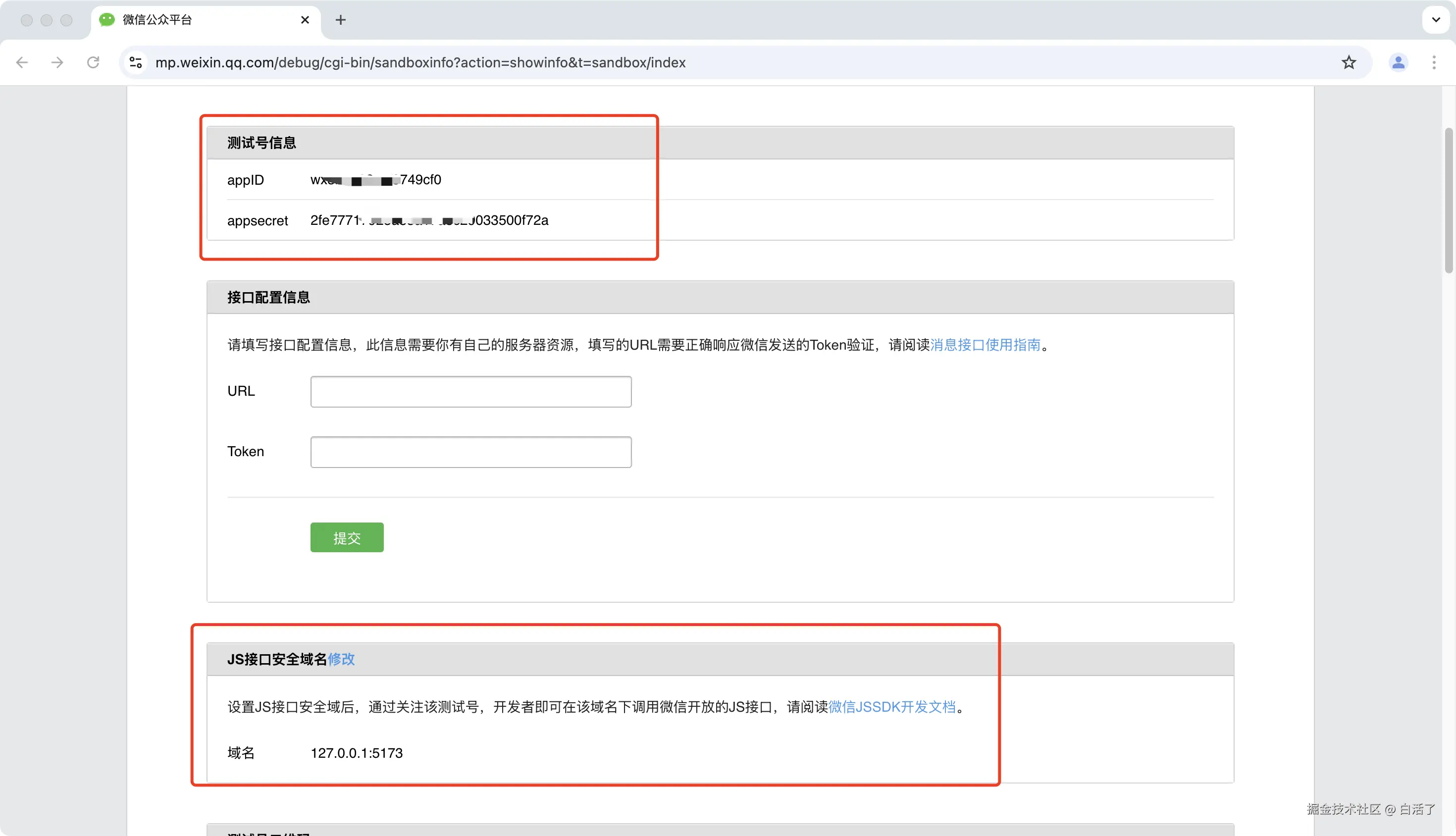Open site information icon in address bar
Image resolution: width=1456 pixels, height=836 pixels.
136,62
